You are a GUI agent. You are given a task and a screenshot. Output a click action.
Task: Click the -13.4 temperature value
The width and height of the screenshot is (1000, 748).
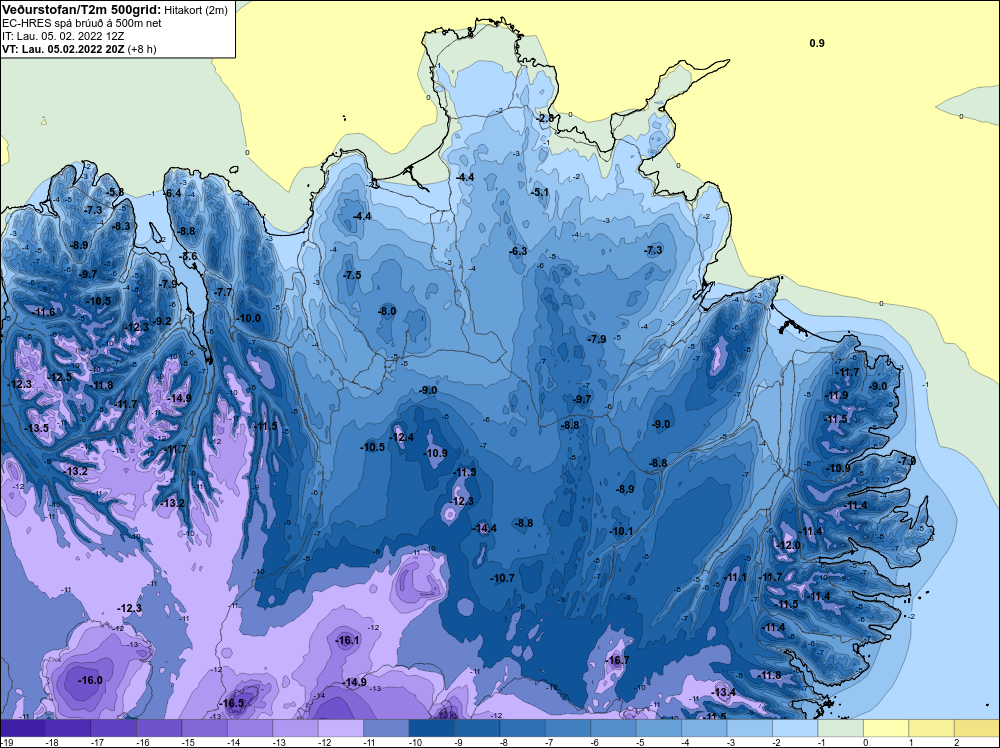[724, 693]
